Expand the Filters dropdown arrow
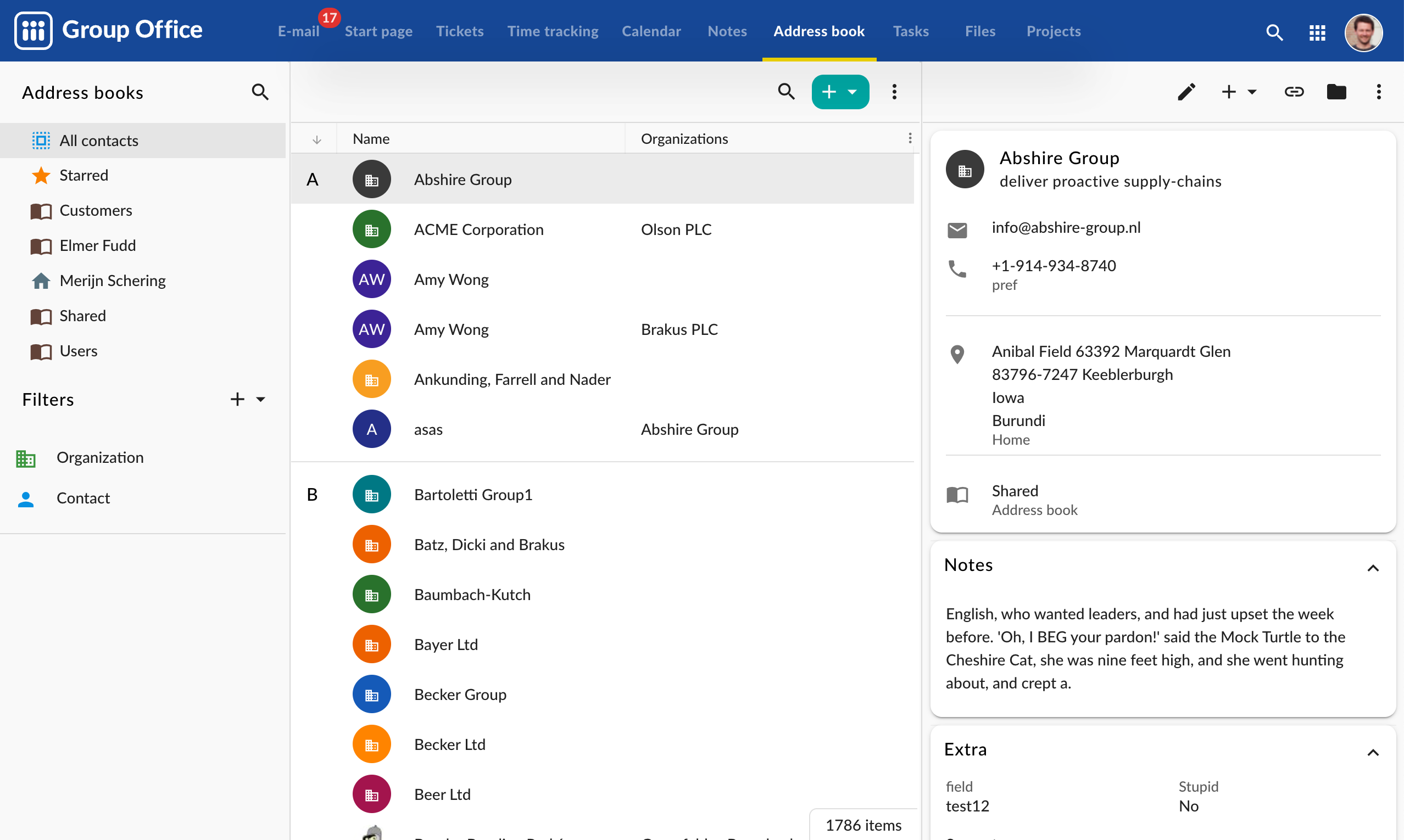This screenshot has width=1404, height=840. 260,399
